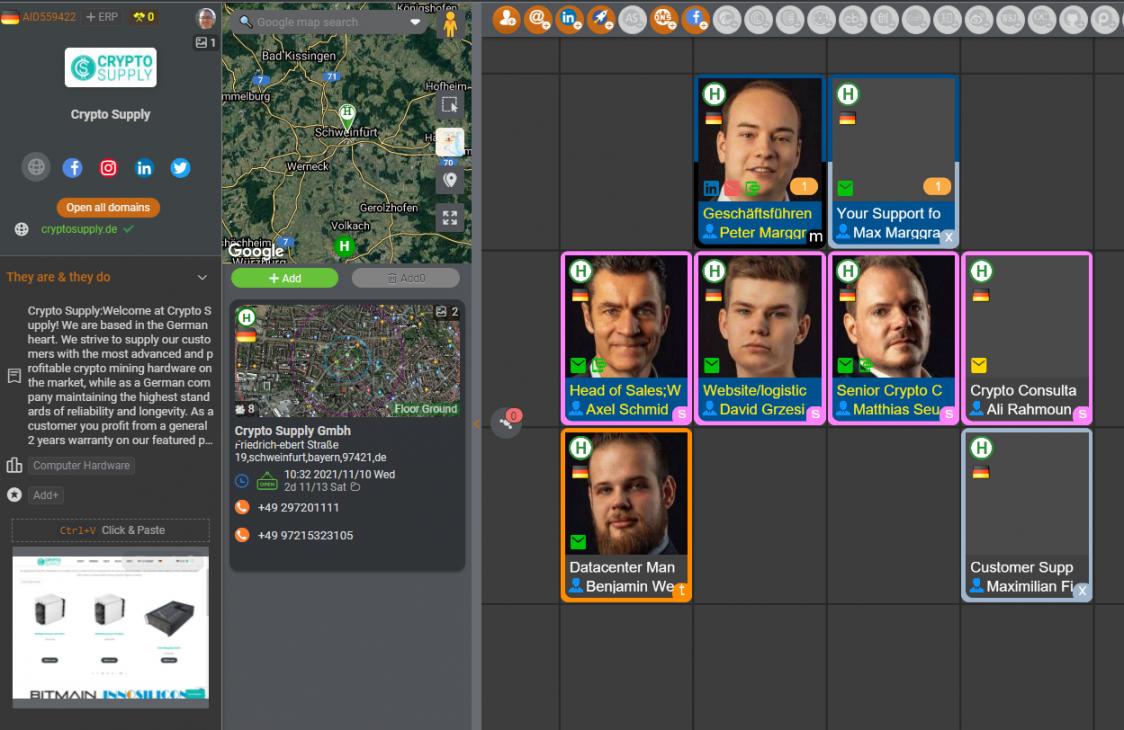Toggle the map layer type thumbnail
Viewport: 1124px width, 730px height.
tap(449, 142)
